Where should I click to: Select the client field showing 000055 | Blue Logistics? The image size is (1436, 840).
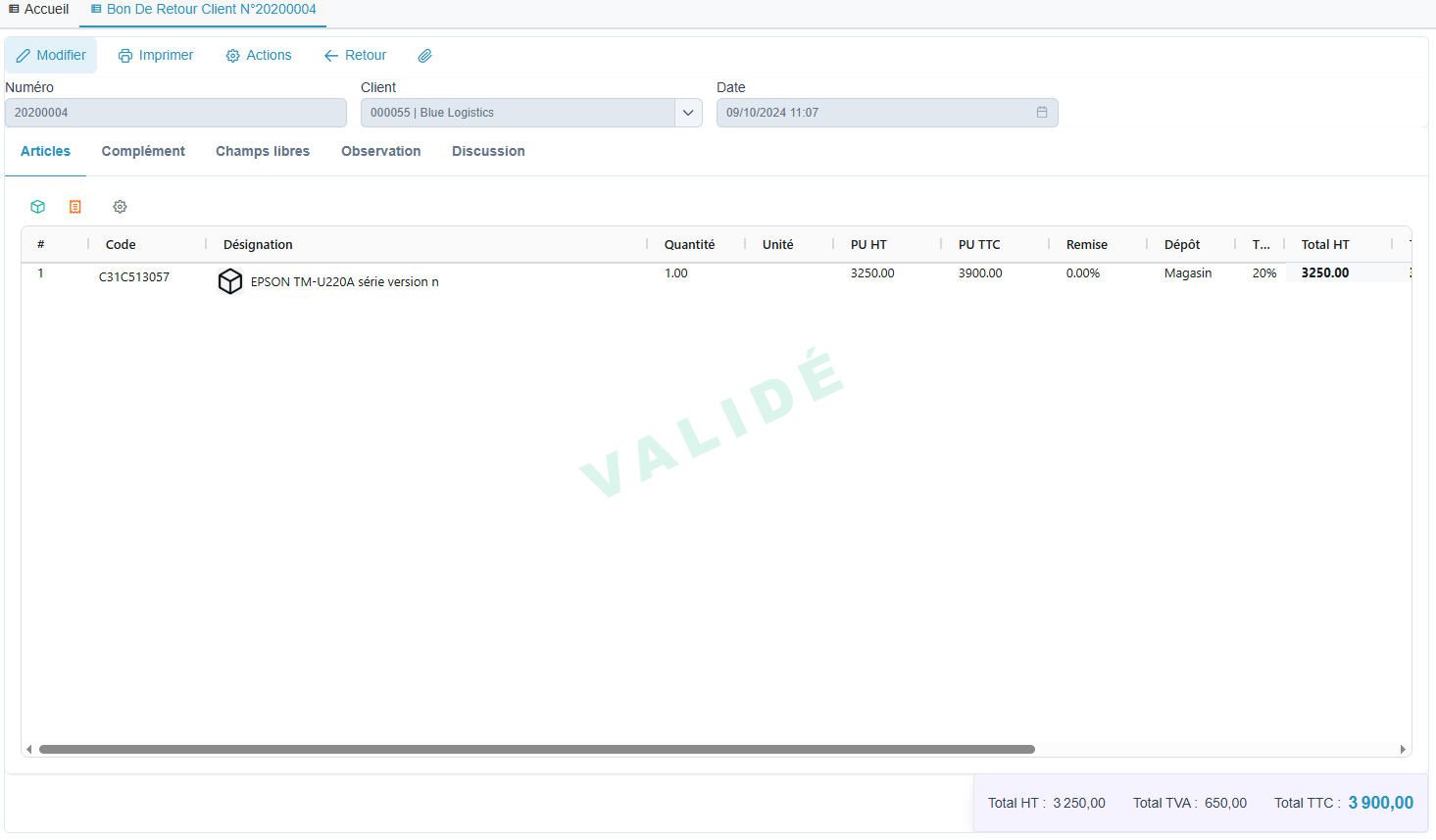coord(520,113)
